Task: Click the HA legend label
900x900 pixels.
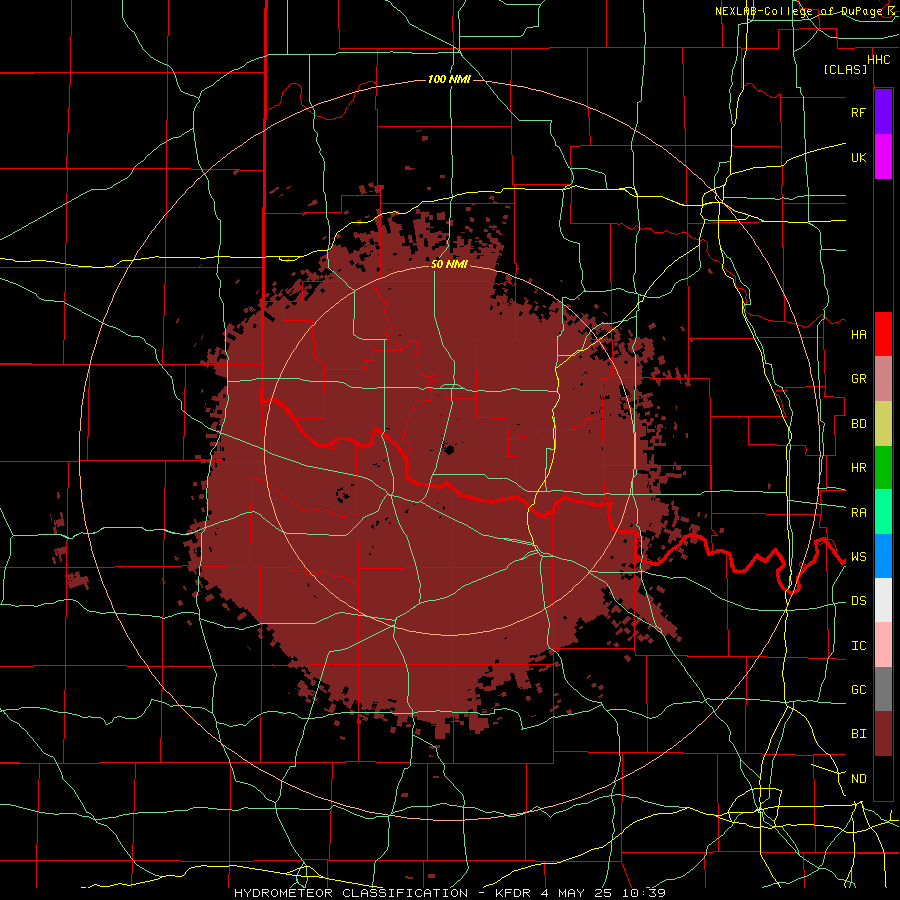Action: (x=858, y=334)
